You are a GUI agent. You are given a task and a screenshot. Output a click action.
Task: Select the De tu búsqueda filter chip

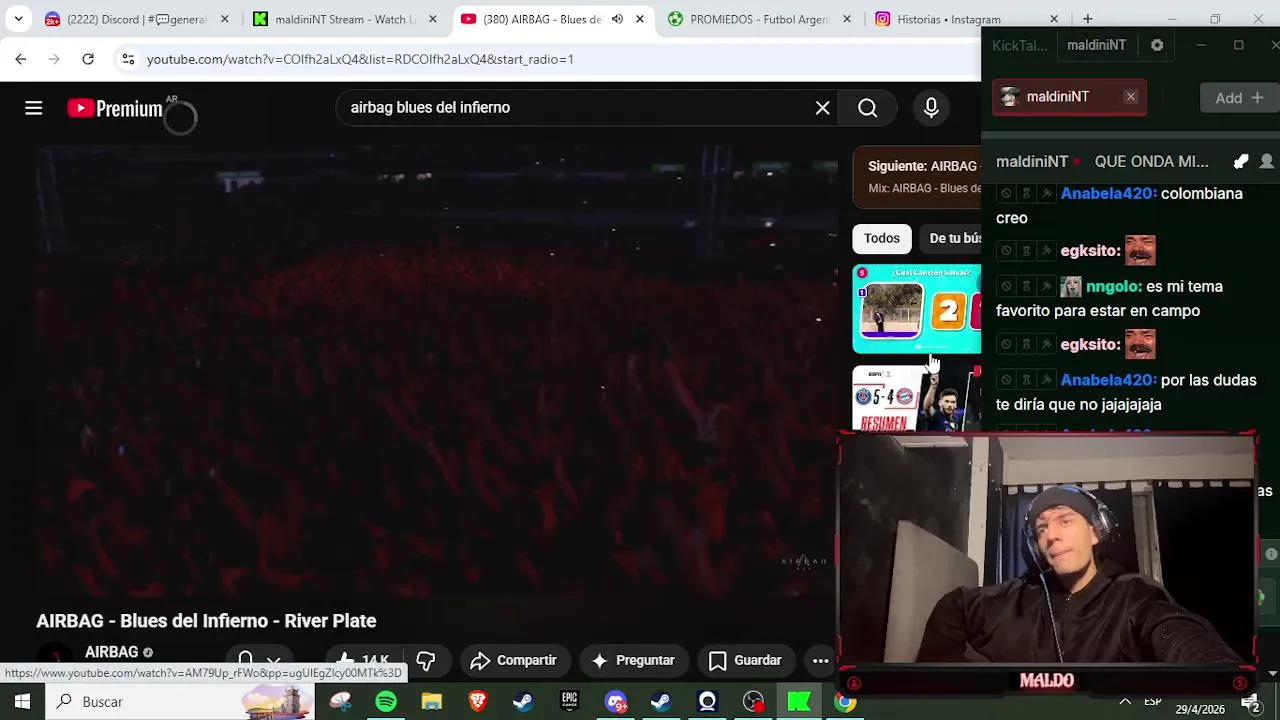[952, 238]
